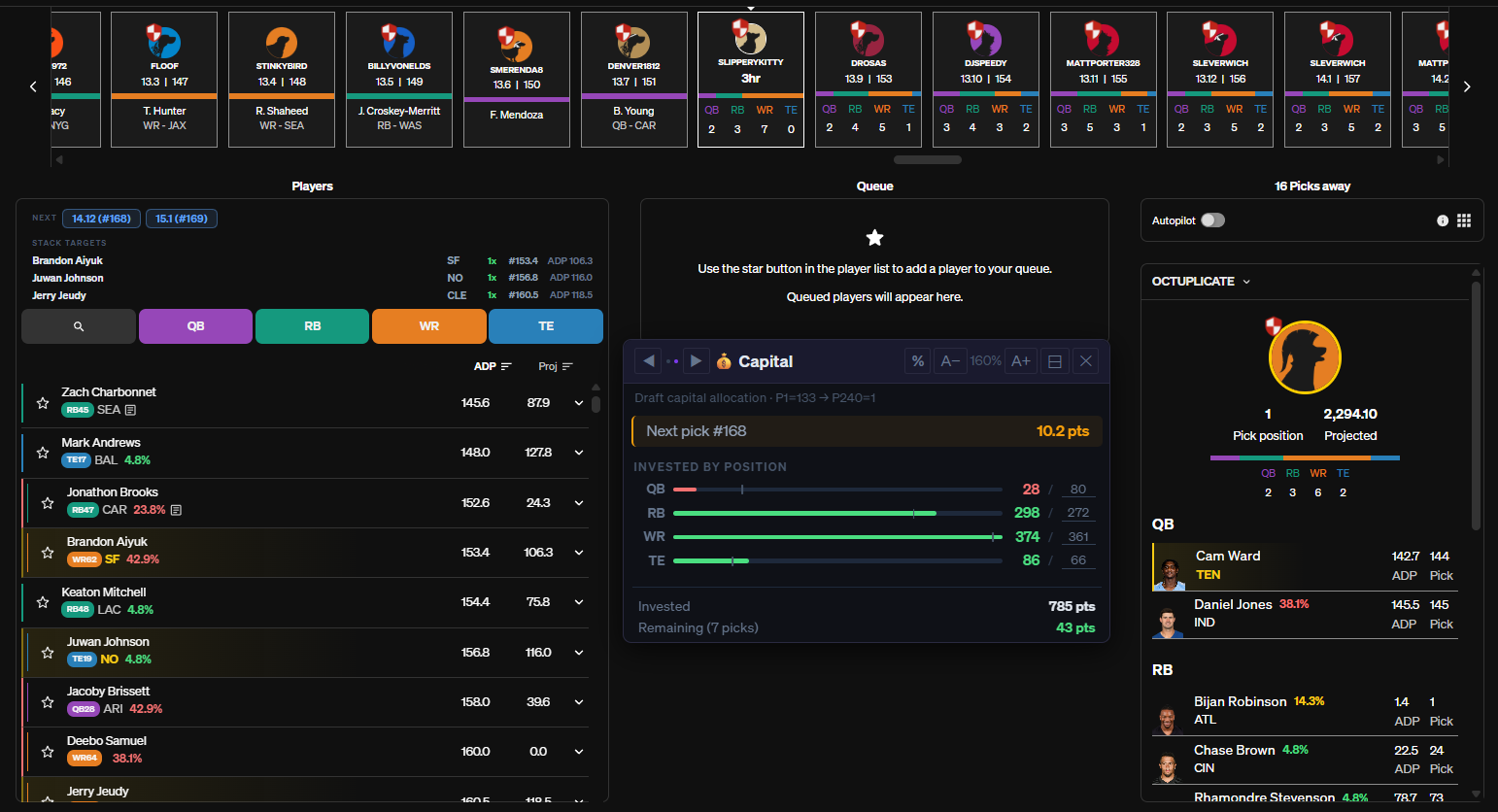The width and height of the screenshot is (1498, 812).
Task: Close the Capital panel
Action: coord(1086,361)
